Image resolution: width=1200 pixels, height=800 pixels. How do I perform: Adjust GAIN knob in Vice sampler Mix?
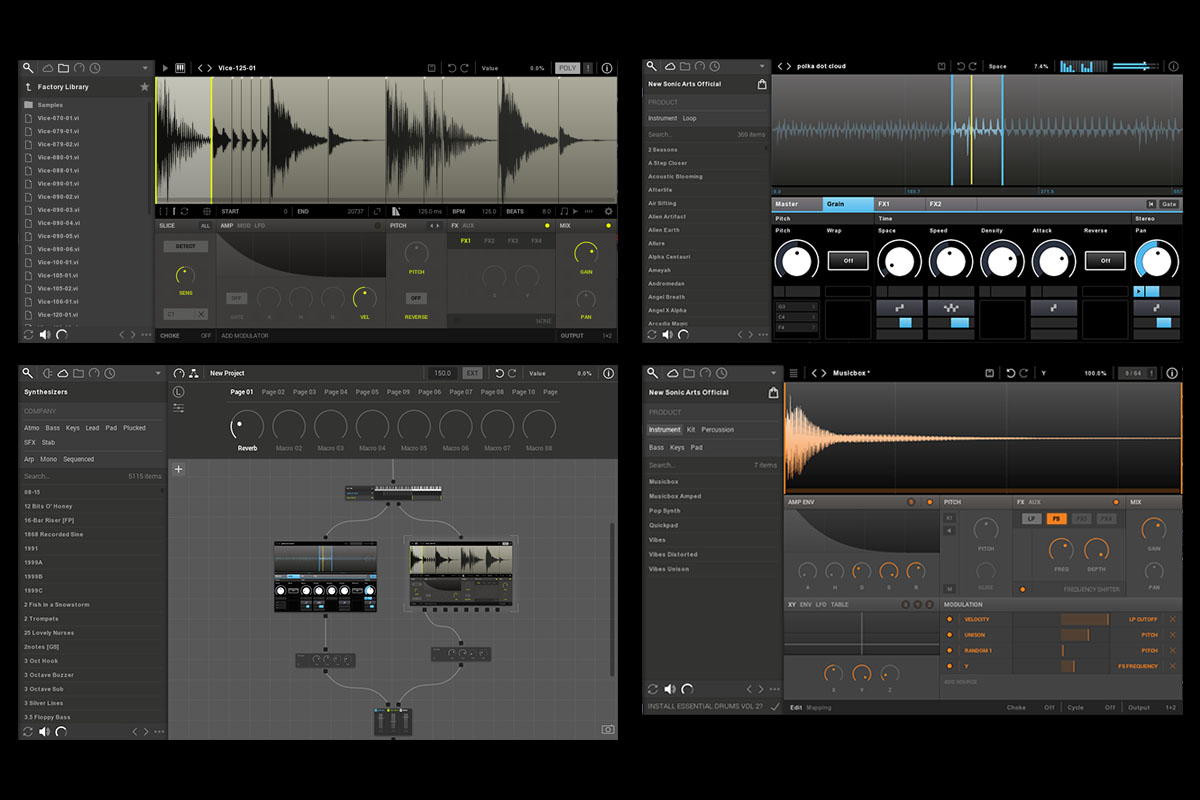click(586, 253)
